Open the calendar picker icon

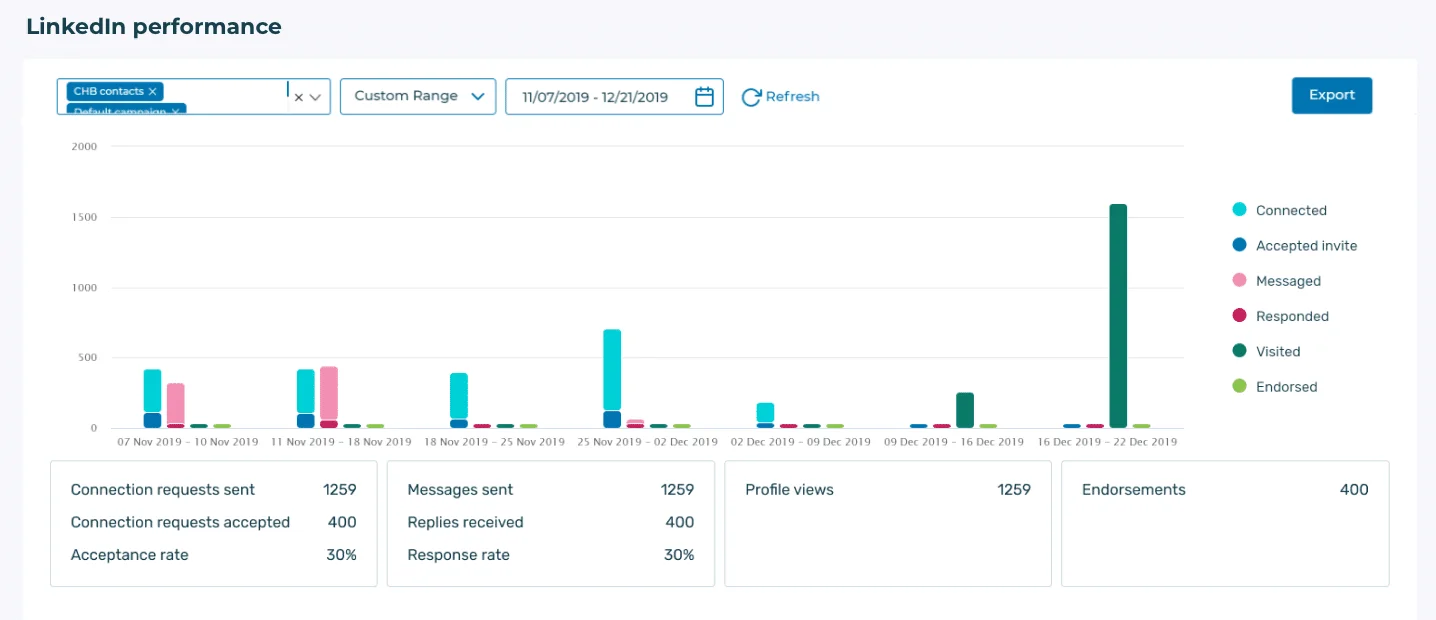(705, 96)
